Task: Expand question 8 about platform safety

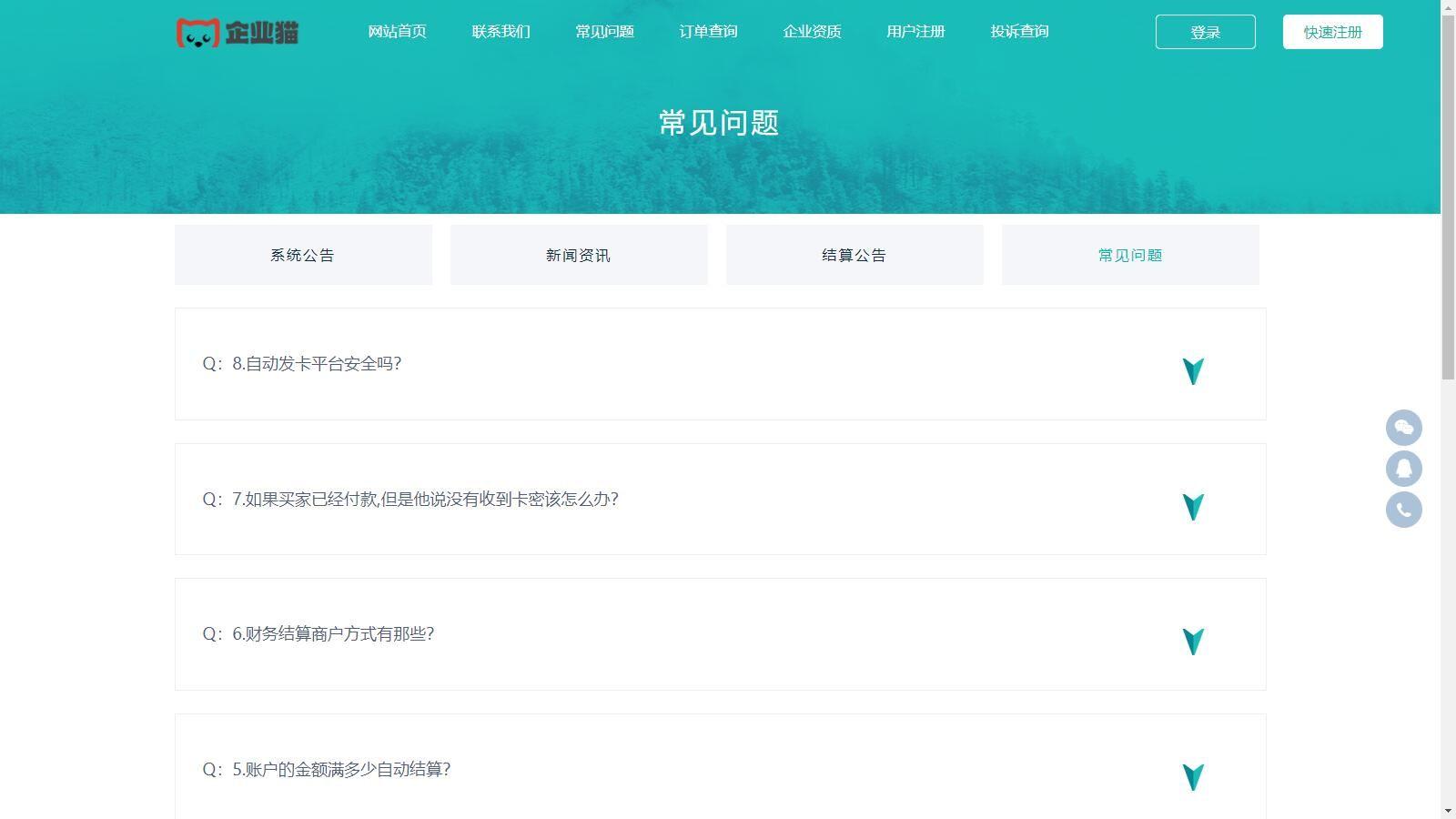Action: (1192, 370)
